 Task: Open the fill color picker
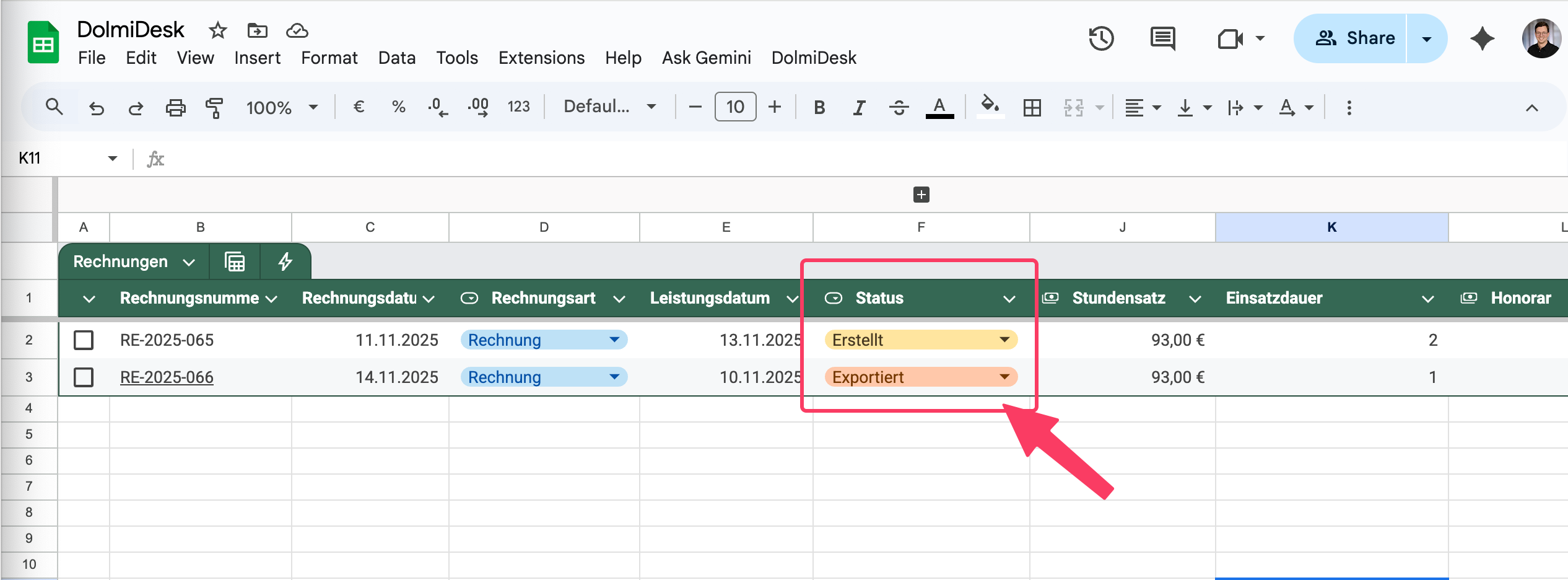(990, 106)
